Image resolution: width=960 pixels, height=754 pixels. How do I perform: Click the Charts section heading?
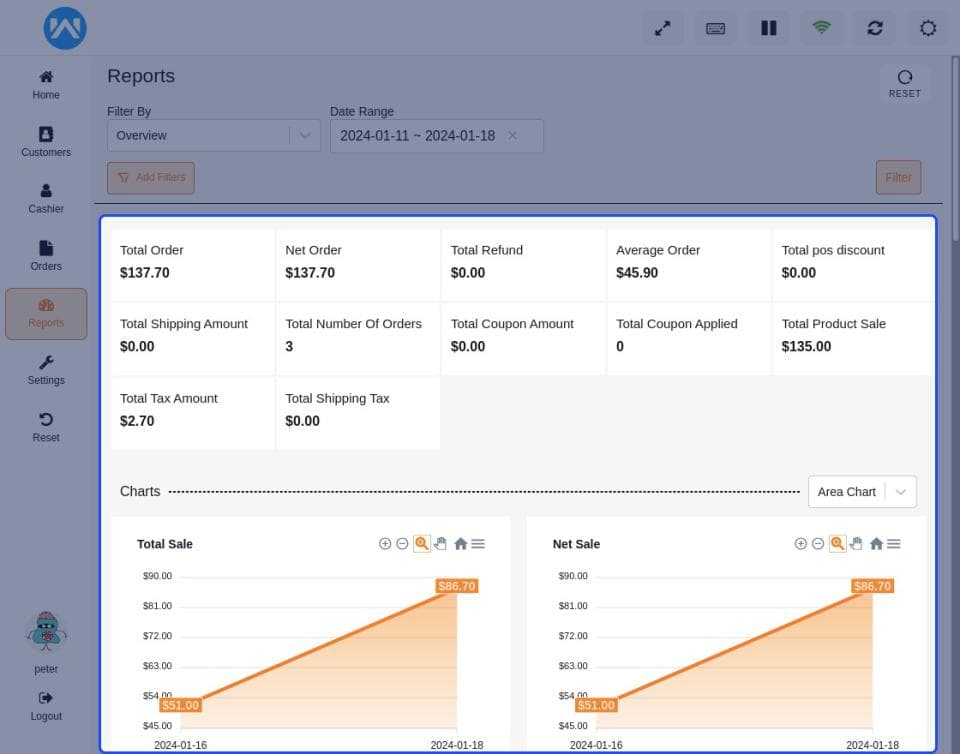(140, 491)
